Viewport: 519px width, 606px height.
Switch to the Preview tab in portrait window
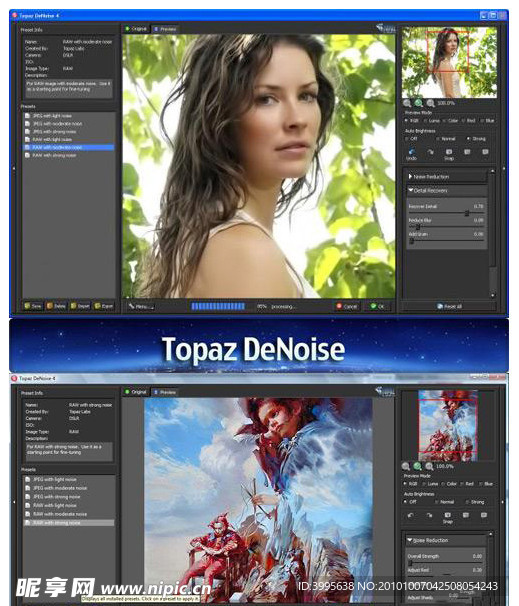tap(165, 29)
